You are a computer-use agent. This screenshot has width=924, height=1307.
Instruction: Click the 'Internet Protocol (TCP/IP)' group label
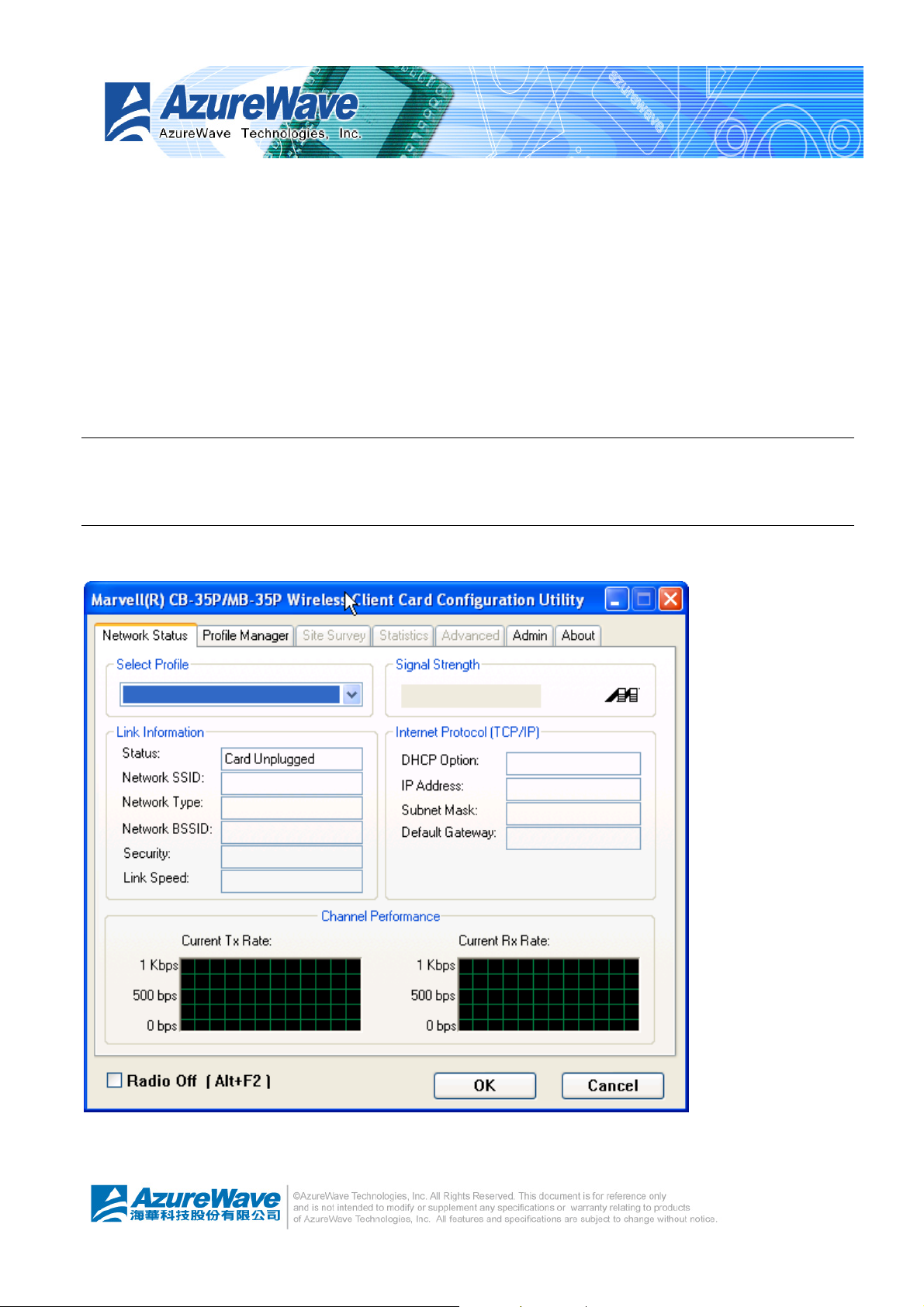(467, 732)
